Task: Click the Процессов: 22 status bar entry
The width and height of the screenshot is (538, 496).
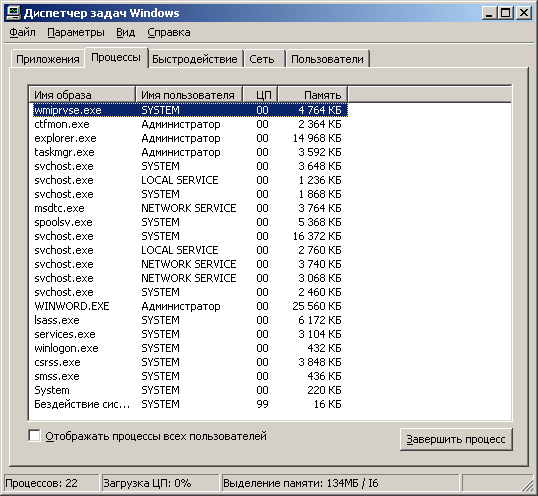Action: click(51, 483)
